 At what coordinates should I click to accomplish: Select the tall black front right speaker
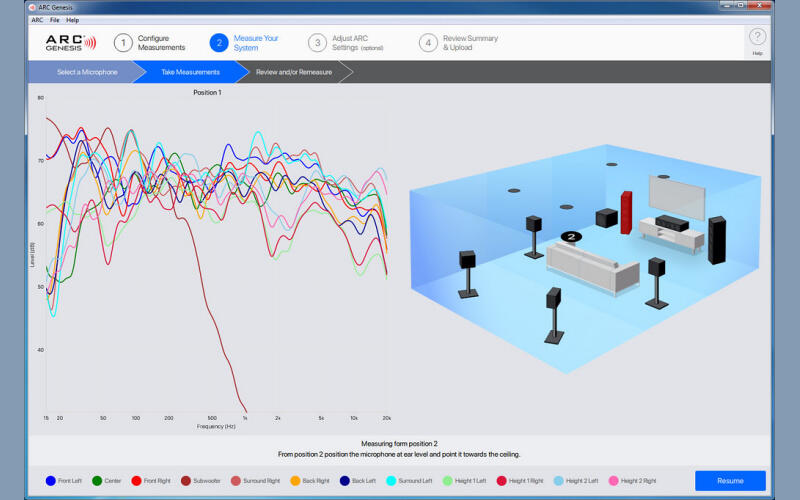[x=716, y=240]
